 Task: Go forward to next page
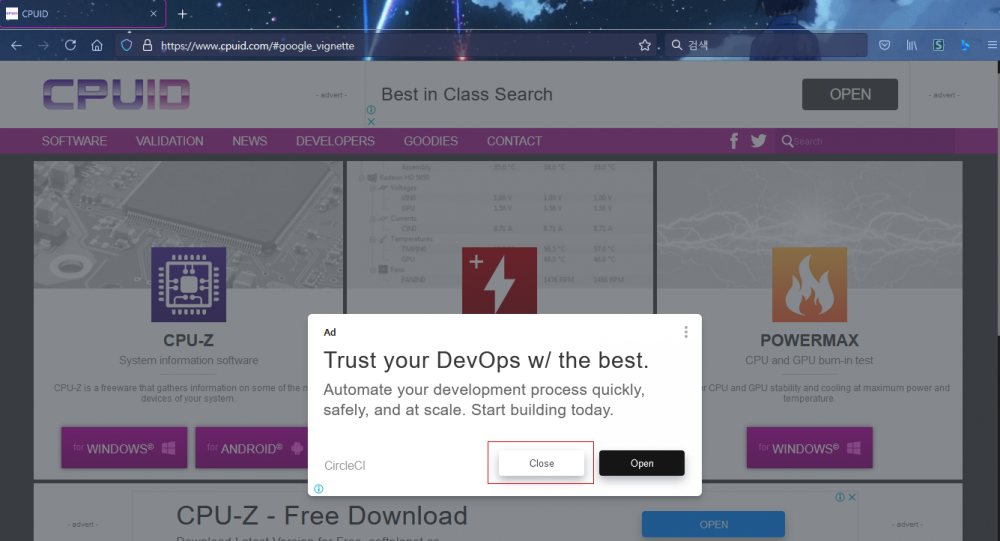[43, 45]
